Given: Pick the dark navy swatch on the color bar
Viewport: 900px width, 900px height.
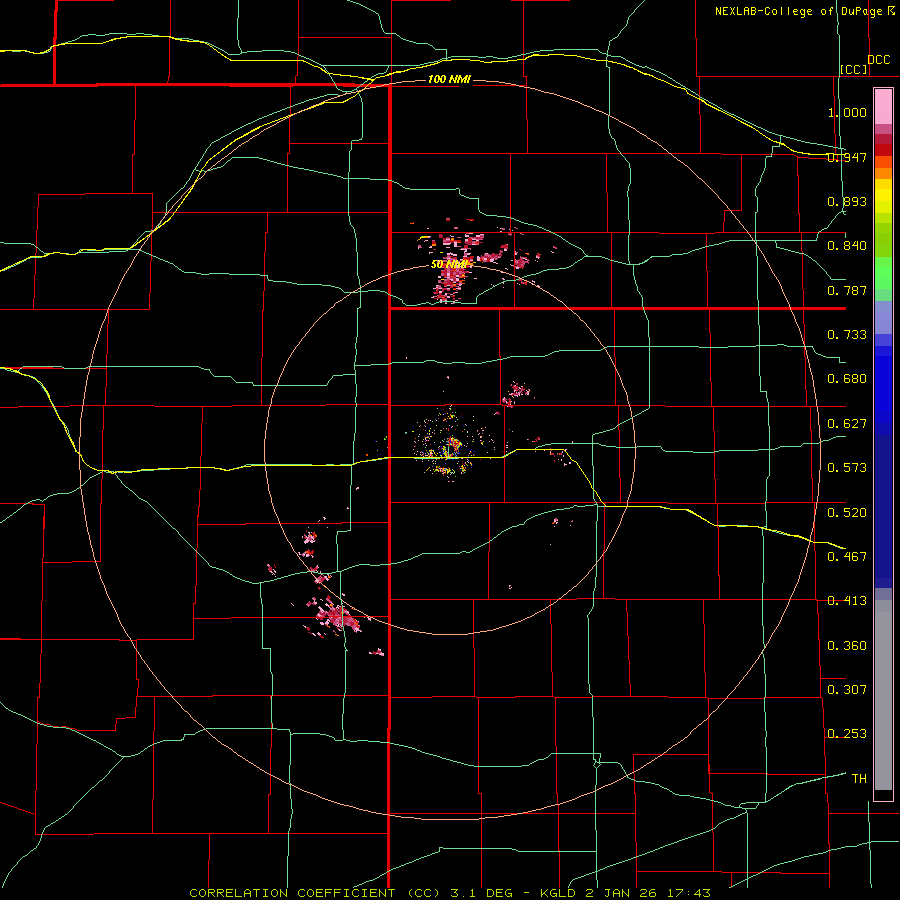Looking at the screenshot, I should 883,511.
